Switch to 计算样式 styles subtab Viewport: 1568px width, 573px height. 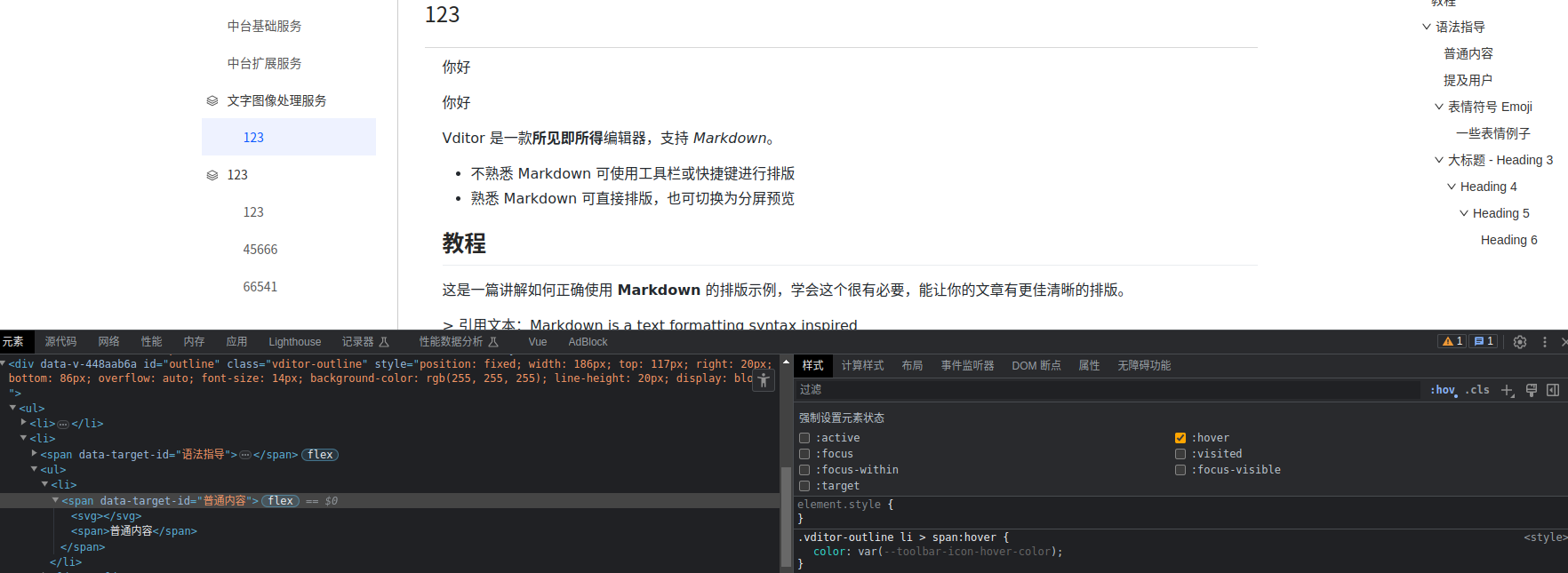[862, 366]
